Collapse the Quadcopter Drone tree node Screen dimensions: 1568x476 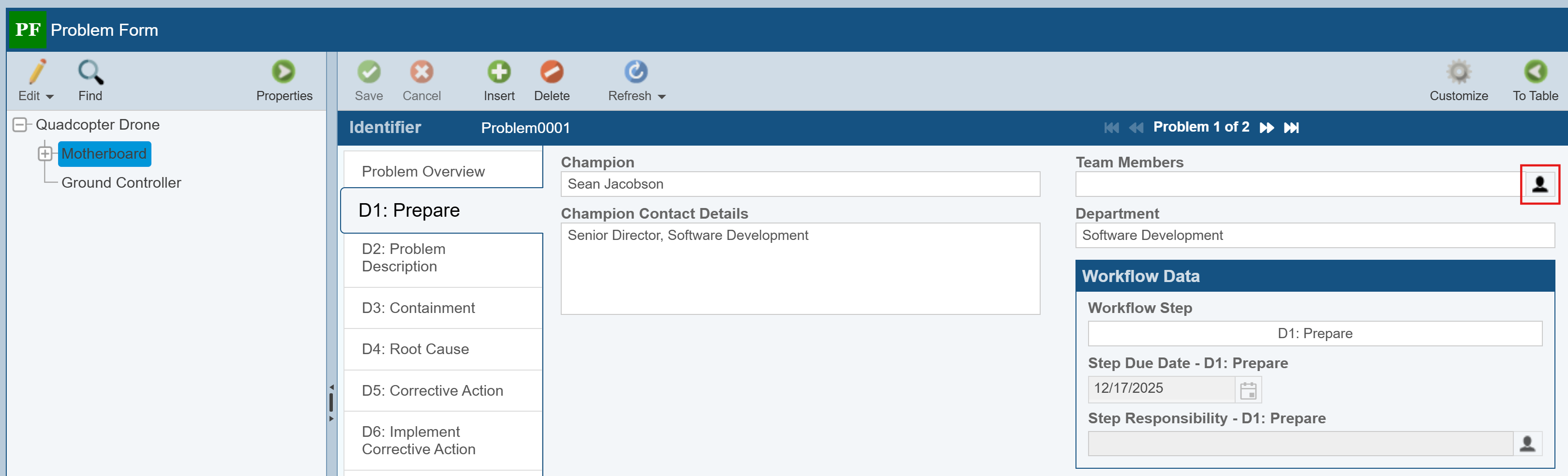tap(20, 125)
